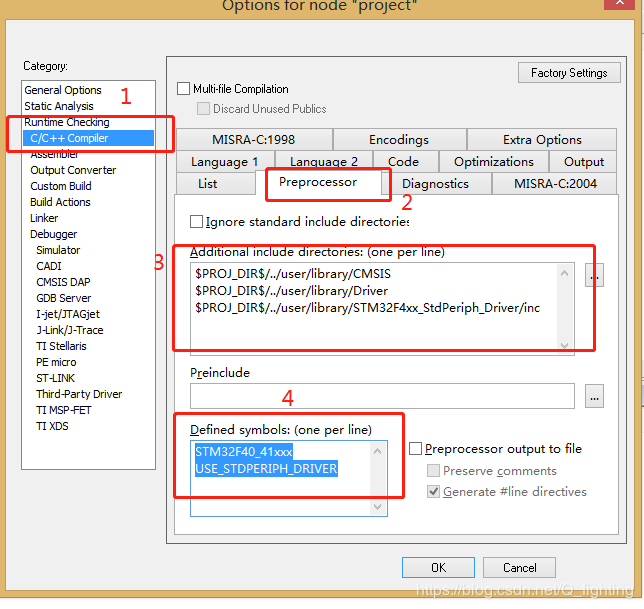Select Static Analysis category

[x=59, y=106]
